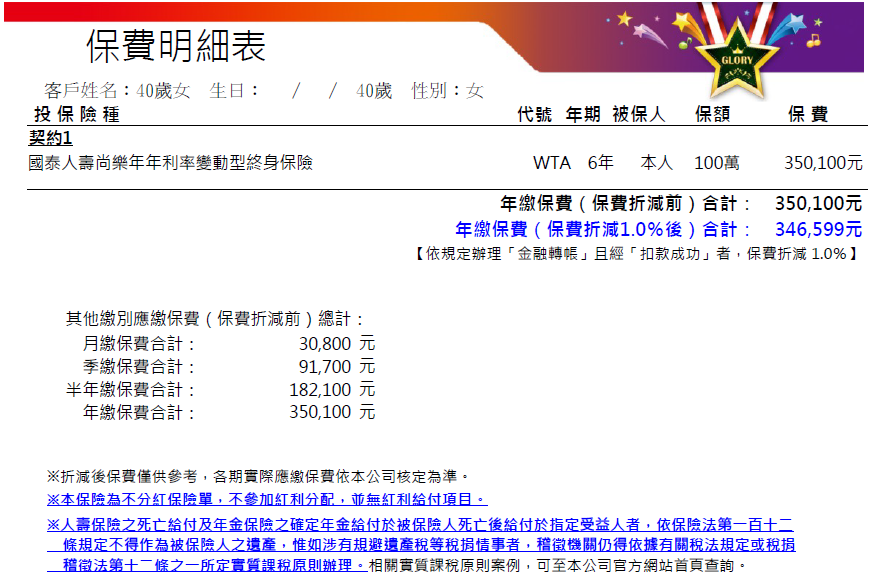Click the GLORY star medal logo
Image resolution: width=873 pixels, height=581 pixels.
click(x=737, y=58)
